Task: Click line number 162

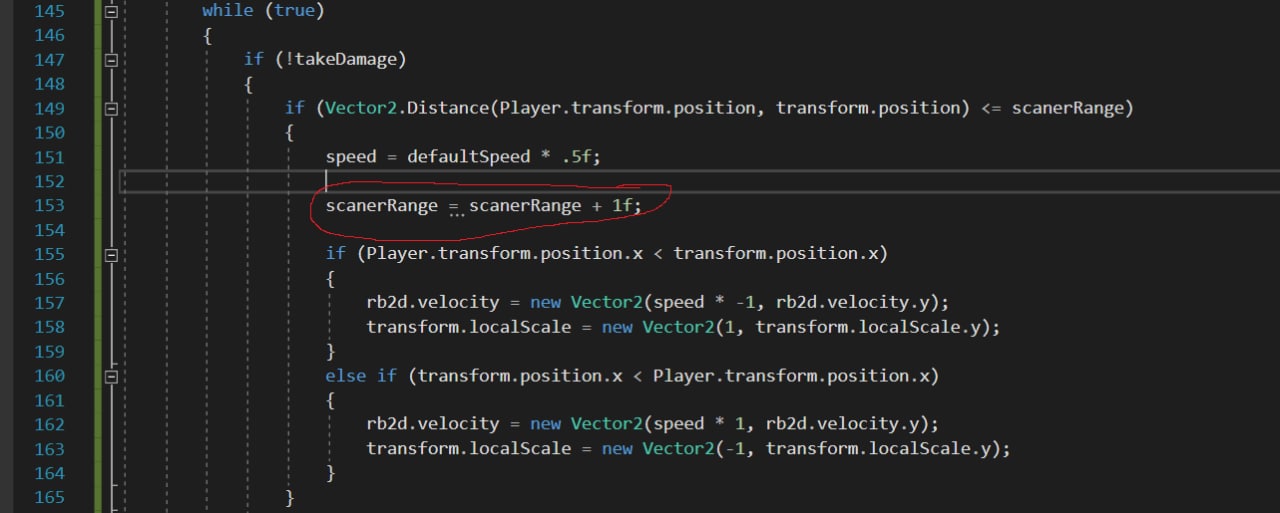Action: point(48,424)
